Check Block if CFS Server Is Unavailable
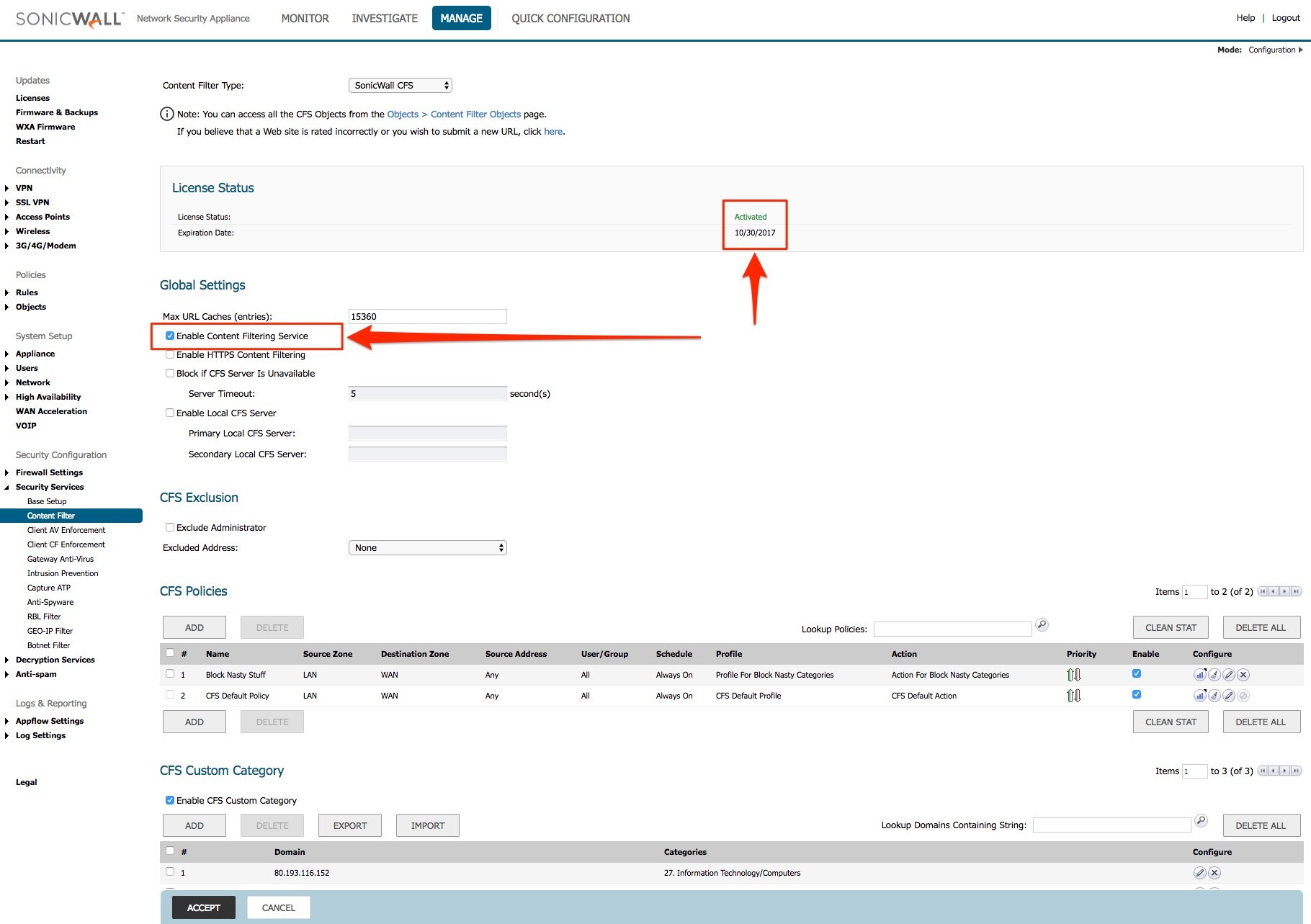 tap(170, 373)
